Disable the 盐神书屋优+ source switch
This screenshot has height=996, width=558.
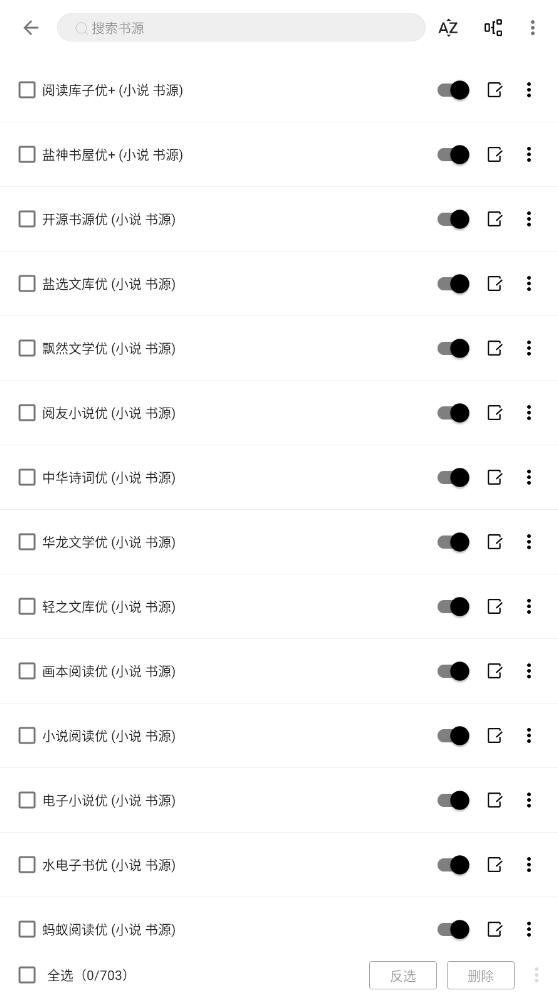pos(453,154)
